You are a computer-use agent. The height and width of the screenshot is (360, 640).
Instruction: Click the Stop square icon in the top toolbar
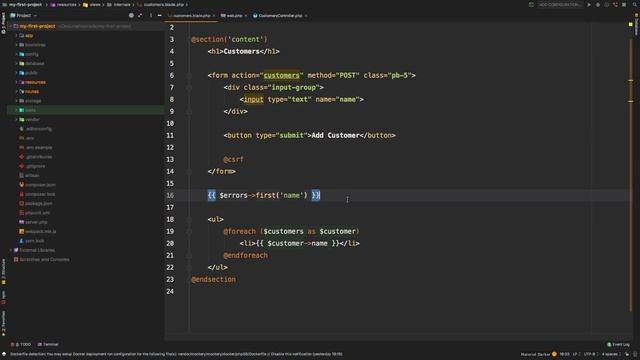(624, 5)
